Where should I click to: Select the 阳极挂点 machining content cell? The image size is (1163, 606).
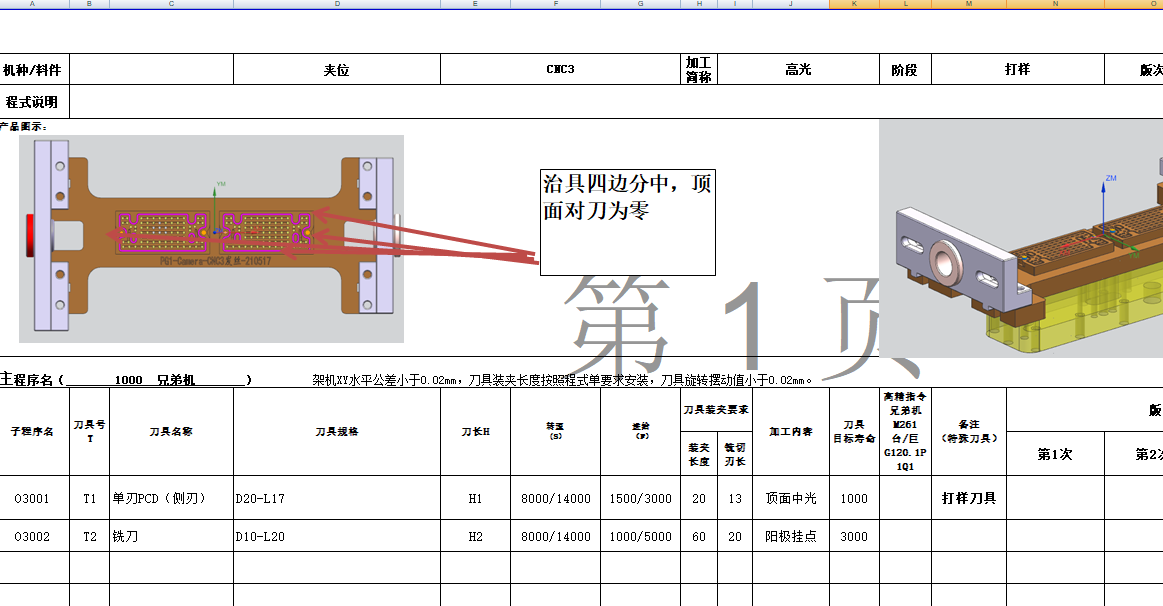click(x=790, y=536)
